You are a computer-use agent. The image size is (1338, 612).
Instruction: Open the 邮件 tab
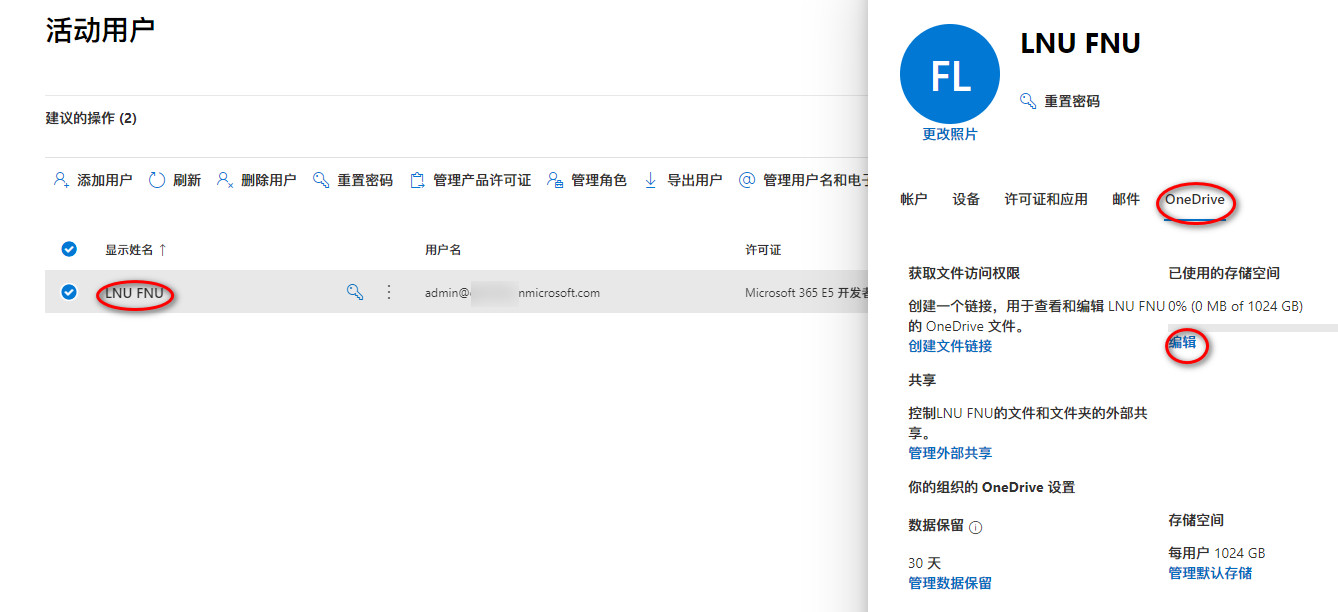[1126, 199]
